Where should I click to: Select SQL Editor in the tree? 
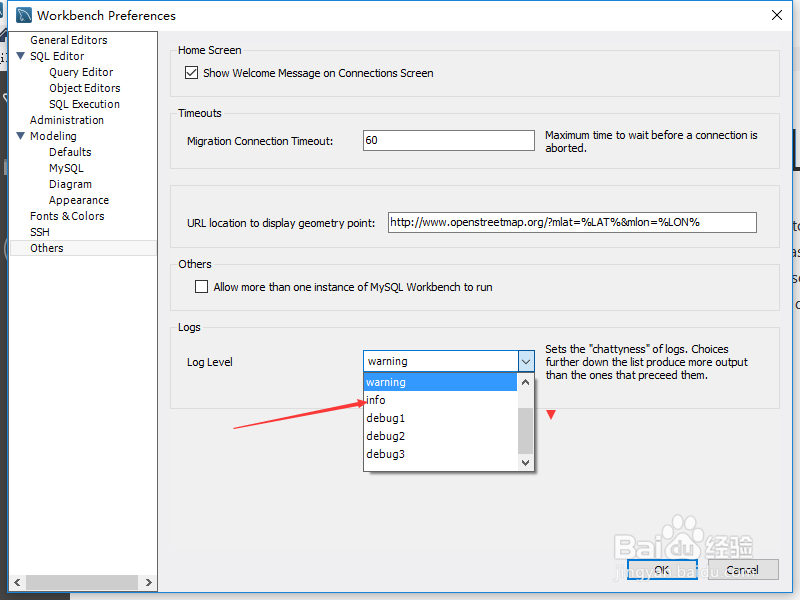[57, 56]
